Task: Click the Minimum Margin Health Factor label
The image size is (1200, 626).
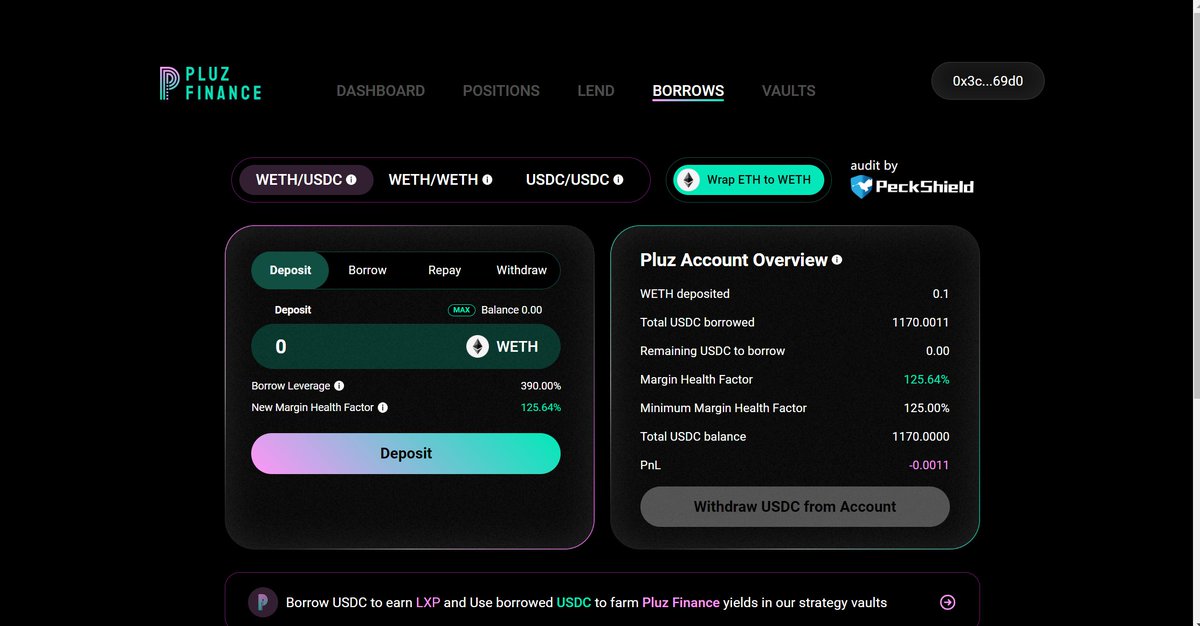Action: click(x=723, y=408)
